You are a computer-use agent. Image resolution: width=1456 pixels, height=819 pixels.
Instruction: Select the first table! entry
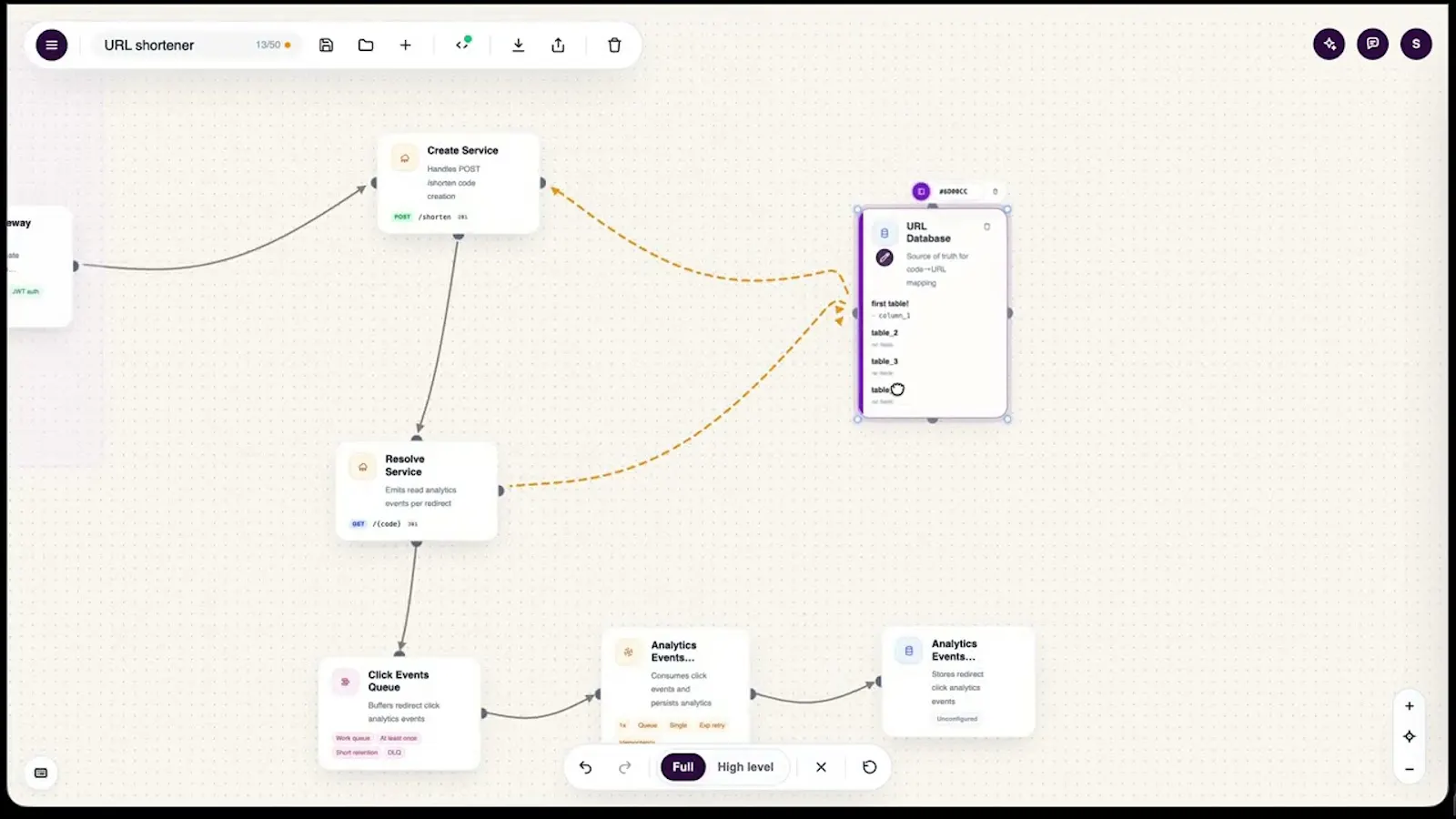[890, 304]
